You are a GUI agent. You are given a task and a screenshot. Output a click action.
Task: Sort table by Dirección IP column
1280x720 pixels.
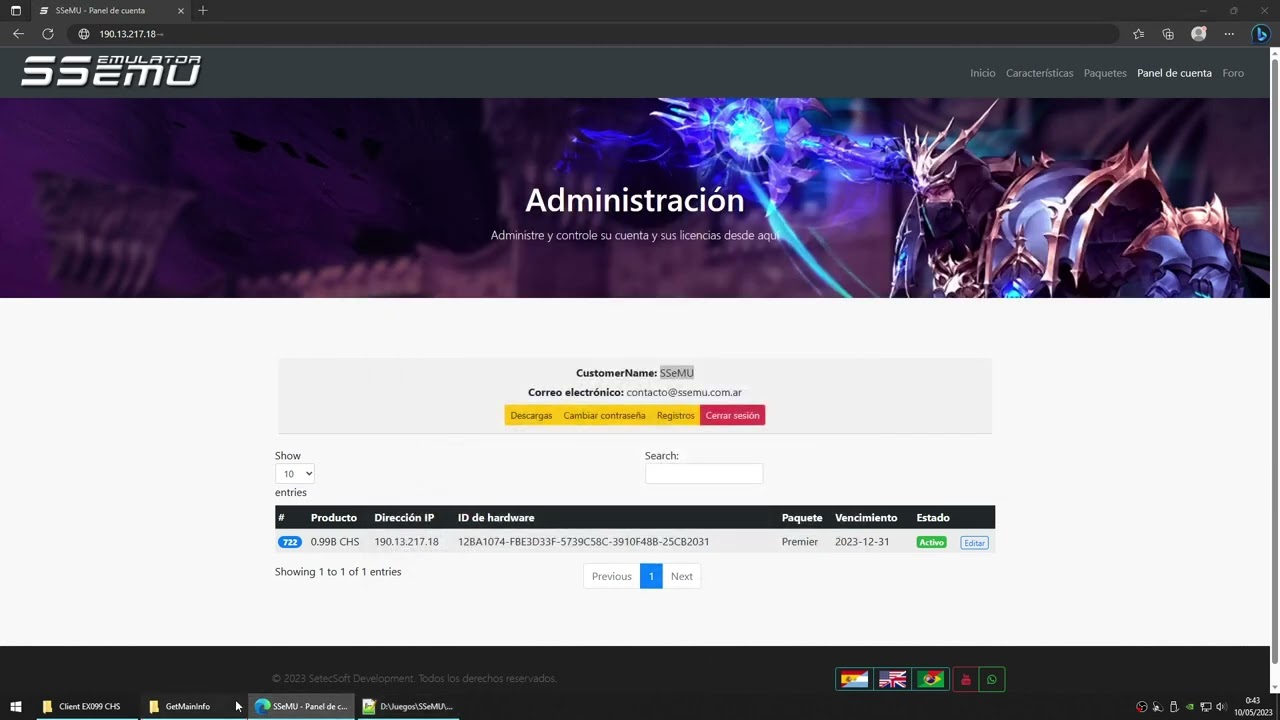(404, 518)
